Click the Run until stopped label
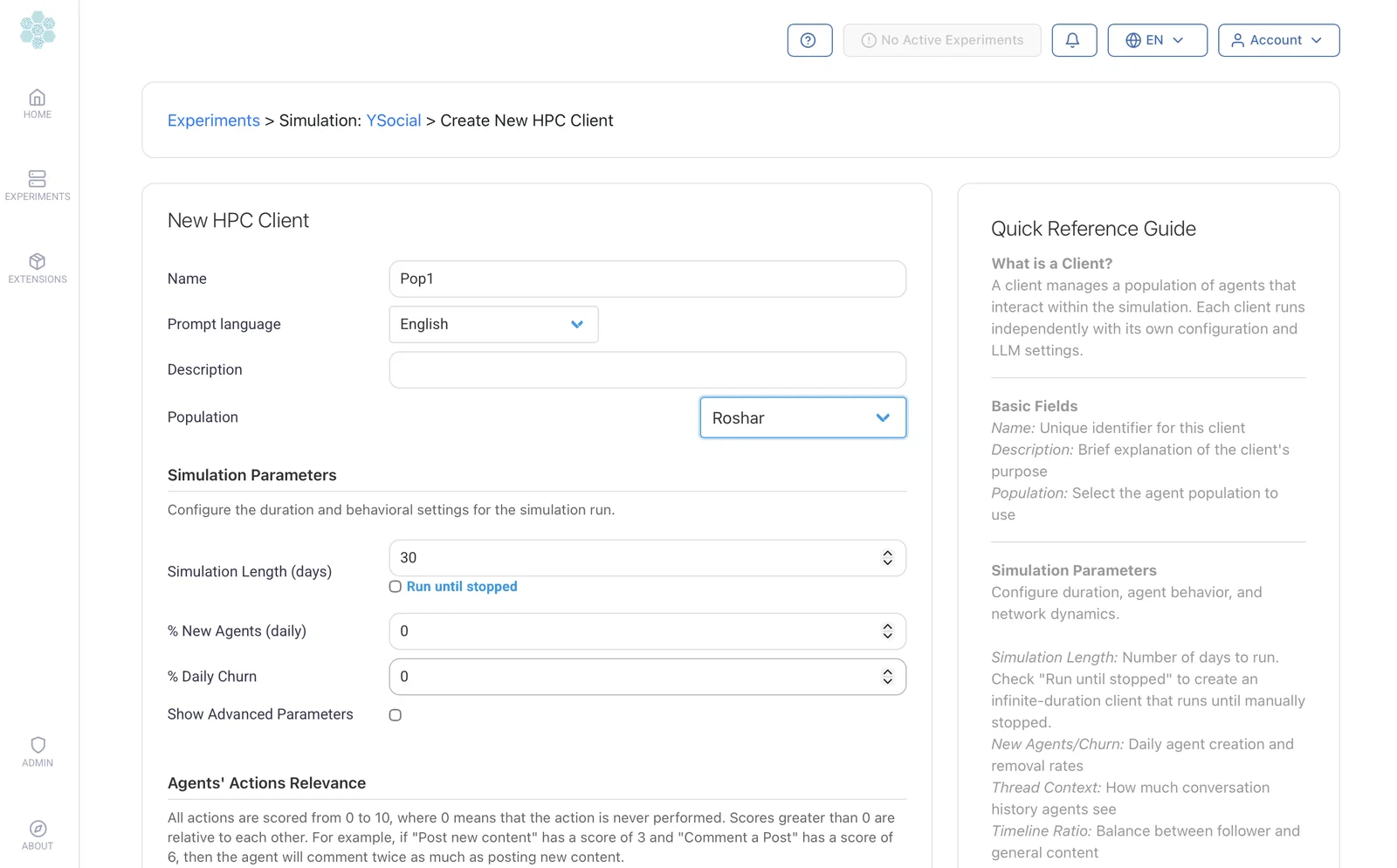The image size is (1397, 868). (462, 587)
